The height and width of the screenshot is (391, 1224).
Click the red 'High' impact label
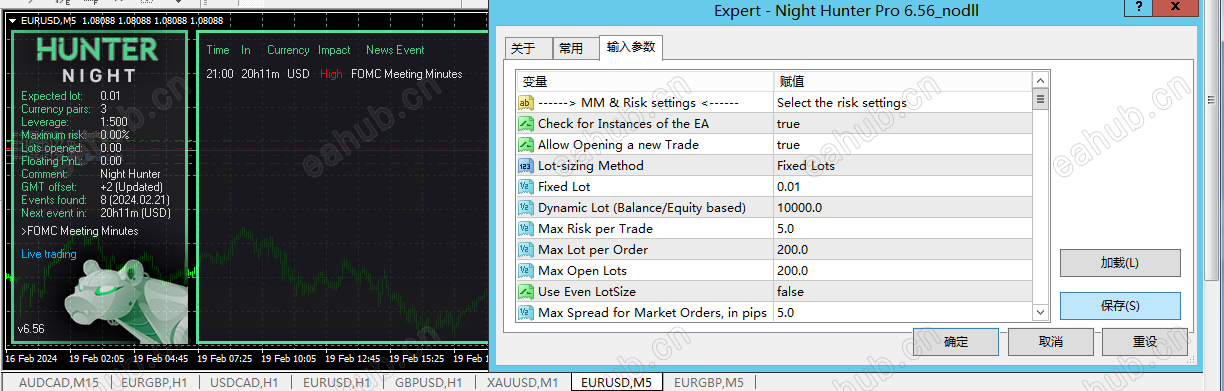pyautogui.click(x=331, y=74)
